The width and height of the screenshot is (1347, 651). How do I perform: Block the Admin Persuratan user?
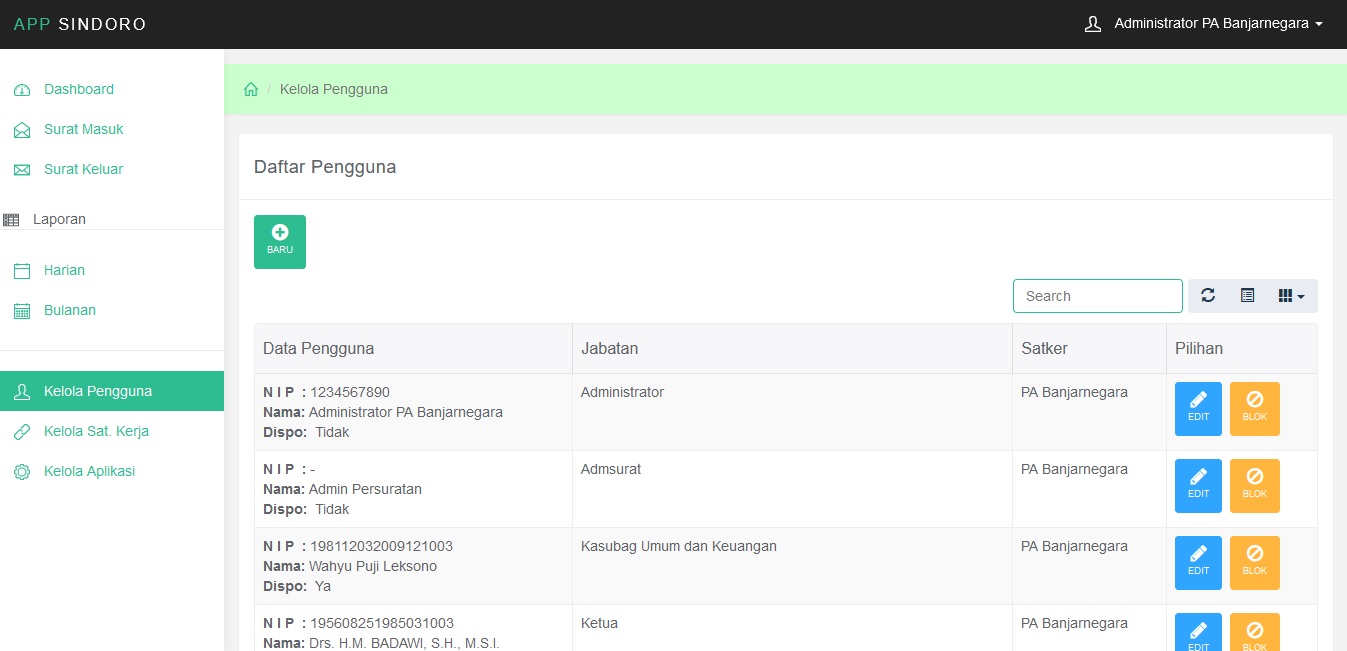click(x=1254, y=486)
